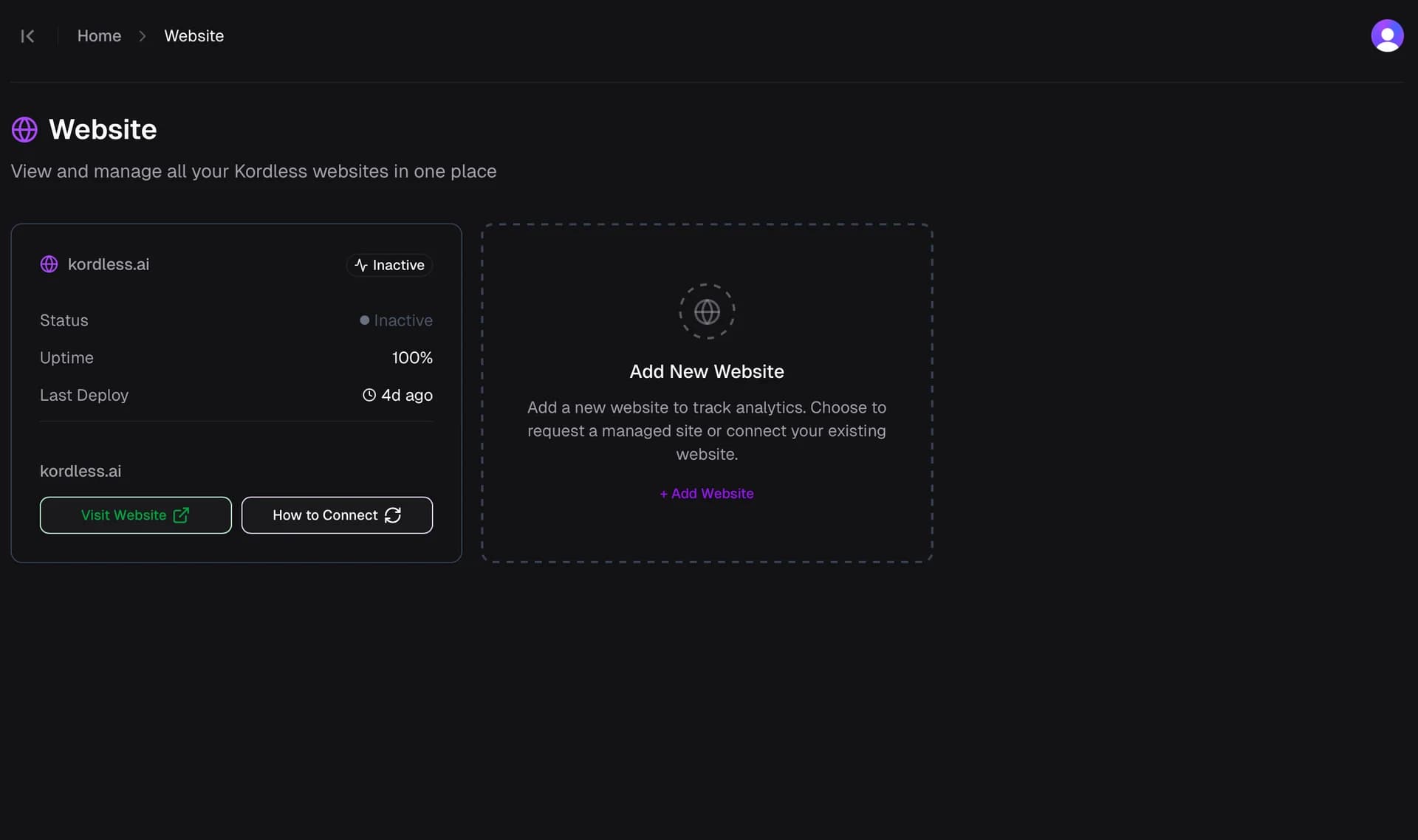Click the globe icon next to kordless.ai
Viewport: 1418px width, 840px height.
(49, 264)
